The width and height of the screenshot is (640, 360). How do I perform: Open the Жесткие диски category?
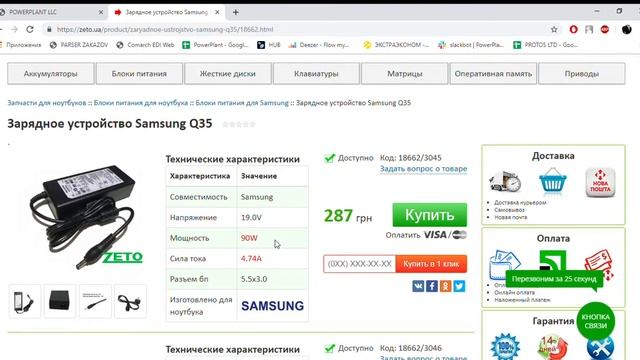pos(227,73)
